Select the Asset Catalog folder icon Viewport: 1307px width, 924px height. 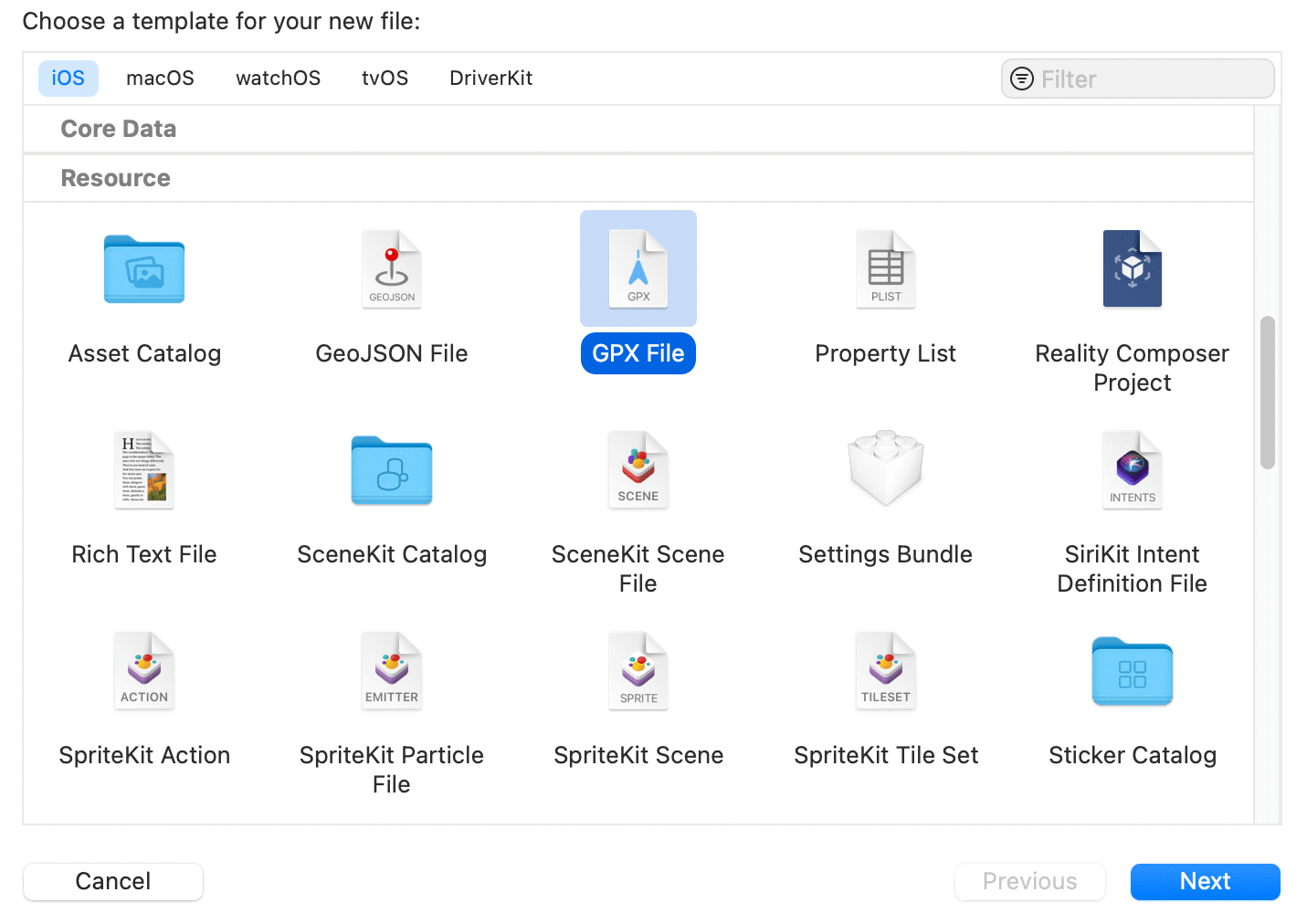pyautogui.click(x=144, y=269)
